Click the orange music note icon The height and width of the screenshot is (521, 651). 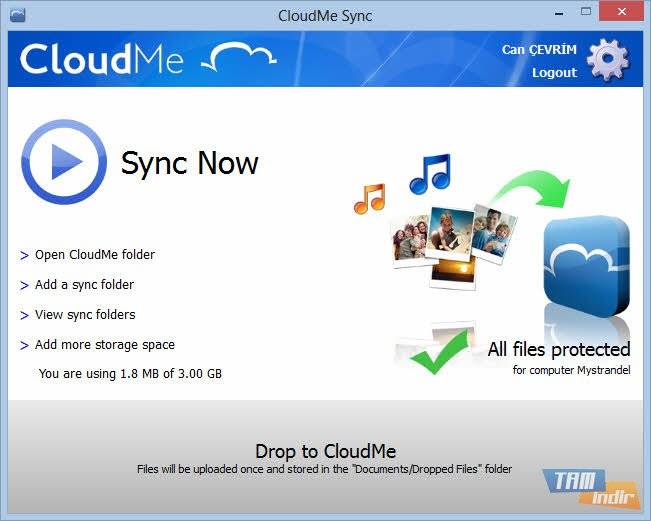369,198
